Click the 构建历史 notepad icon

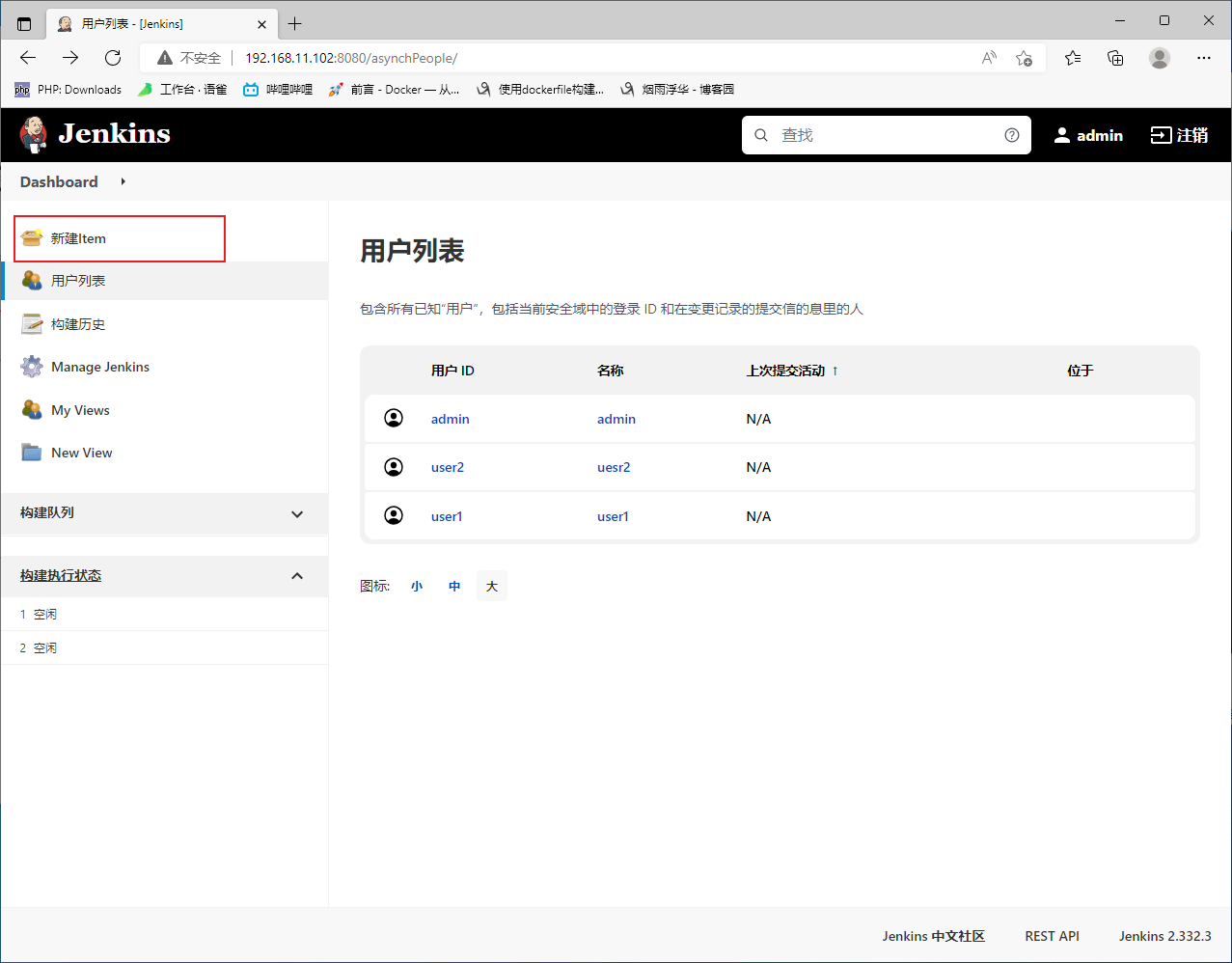pos(32,324)
